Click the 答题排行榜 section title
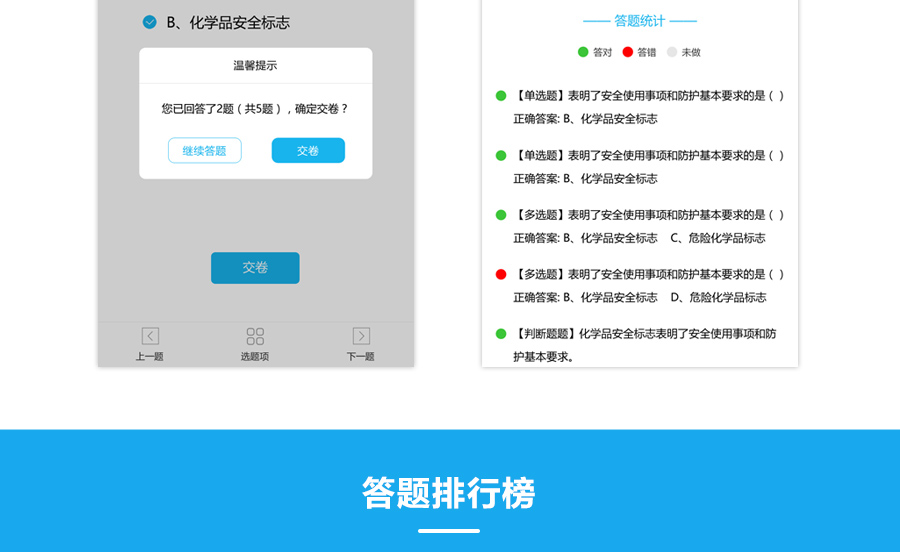This screenshot has height=552, width=900. pos(449,493)
